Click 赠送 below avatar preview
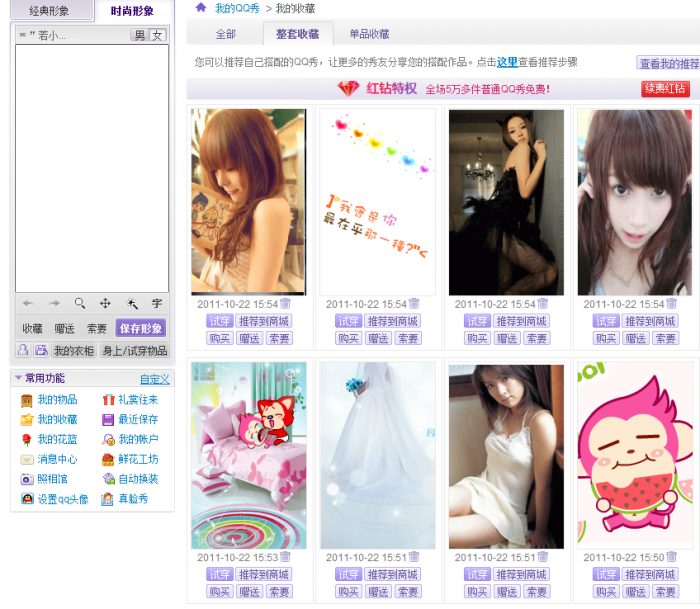Image resolution: width=700 pixels, height=609 pixels. tap(64, 329)
